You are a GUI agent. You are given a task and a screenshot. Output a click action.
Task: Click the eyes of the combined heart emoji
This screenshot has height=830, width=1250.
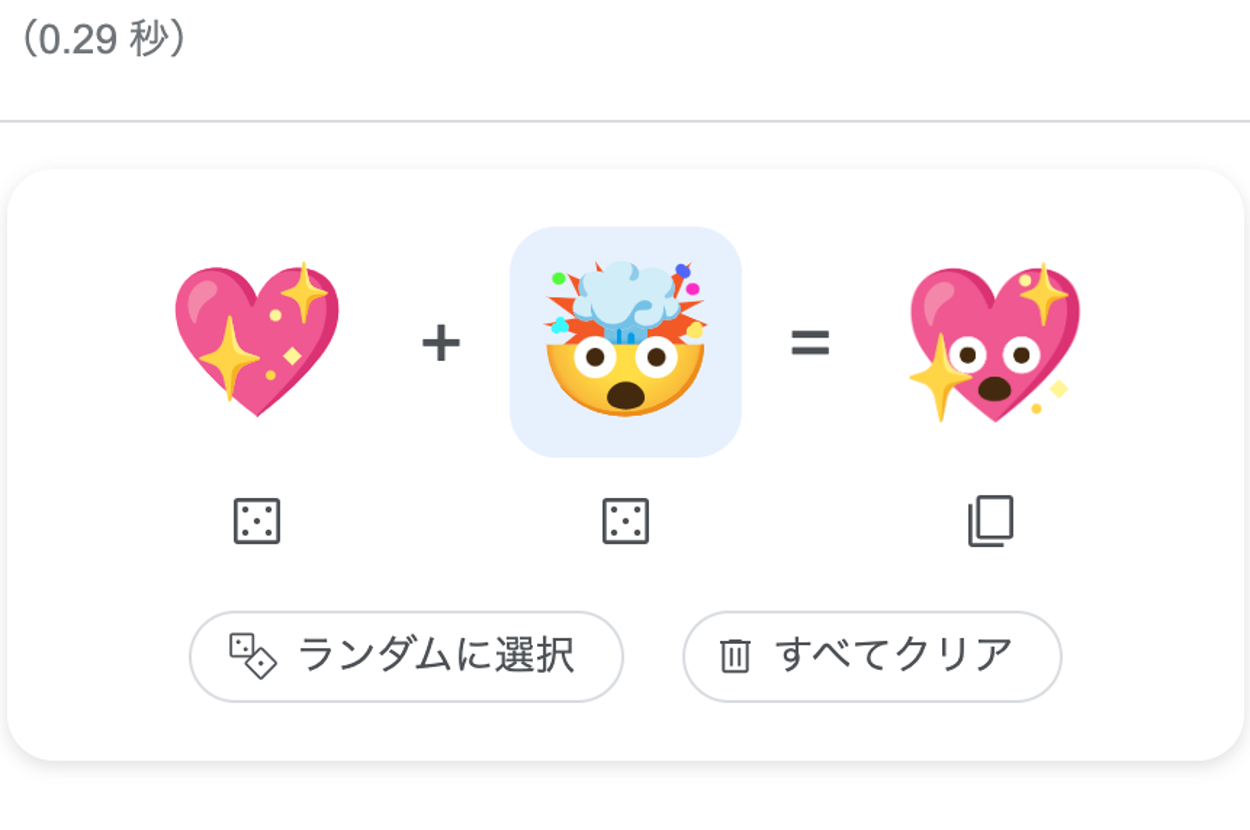[994, 353]
